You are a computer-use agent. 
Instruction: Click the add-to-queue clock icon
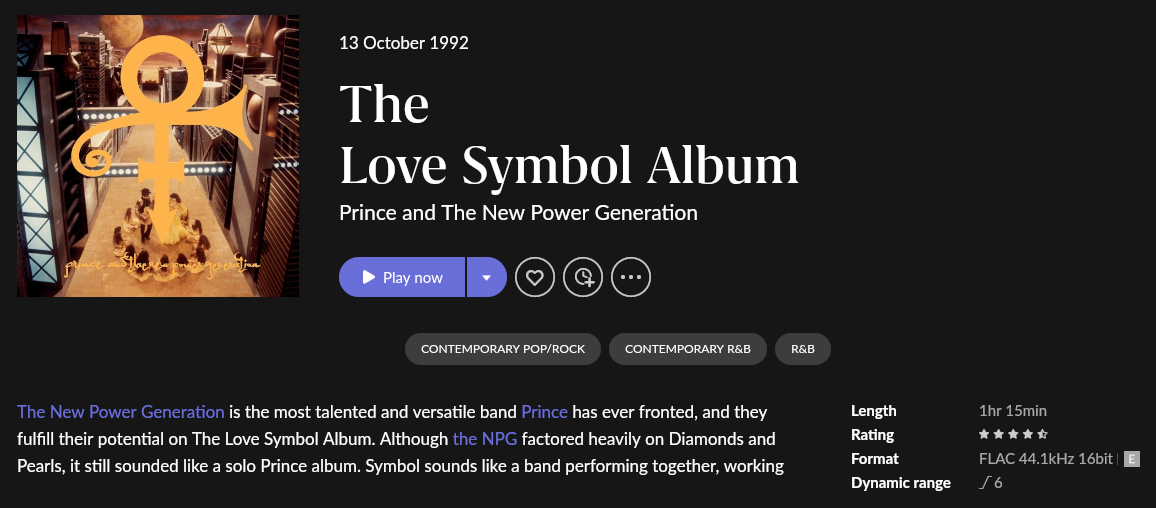583,277
